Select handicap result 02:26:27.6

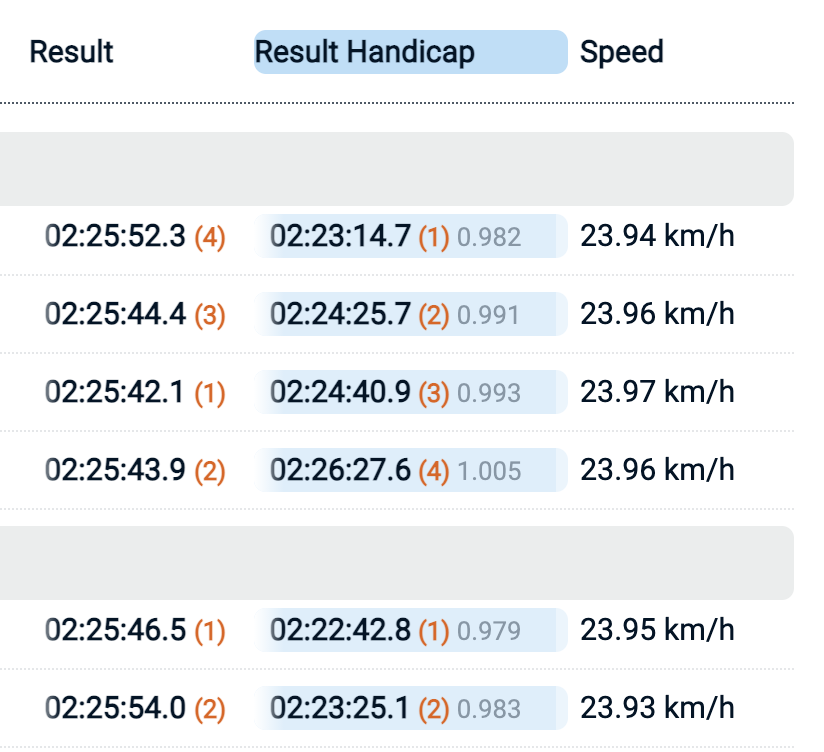click(x=340, y=469)
